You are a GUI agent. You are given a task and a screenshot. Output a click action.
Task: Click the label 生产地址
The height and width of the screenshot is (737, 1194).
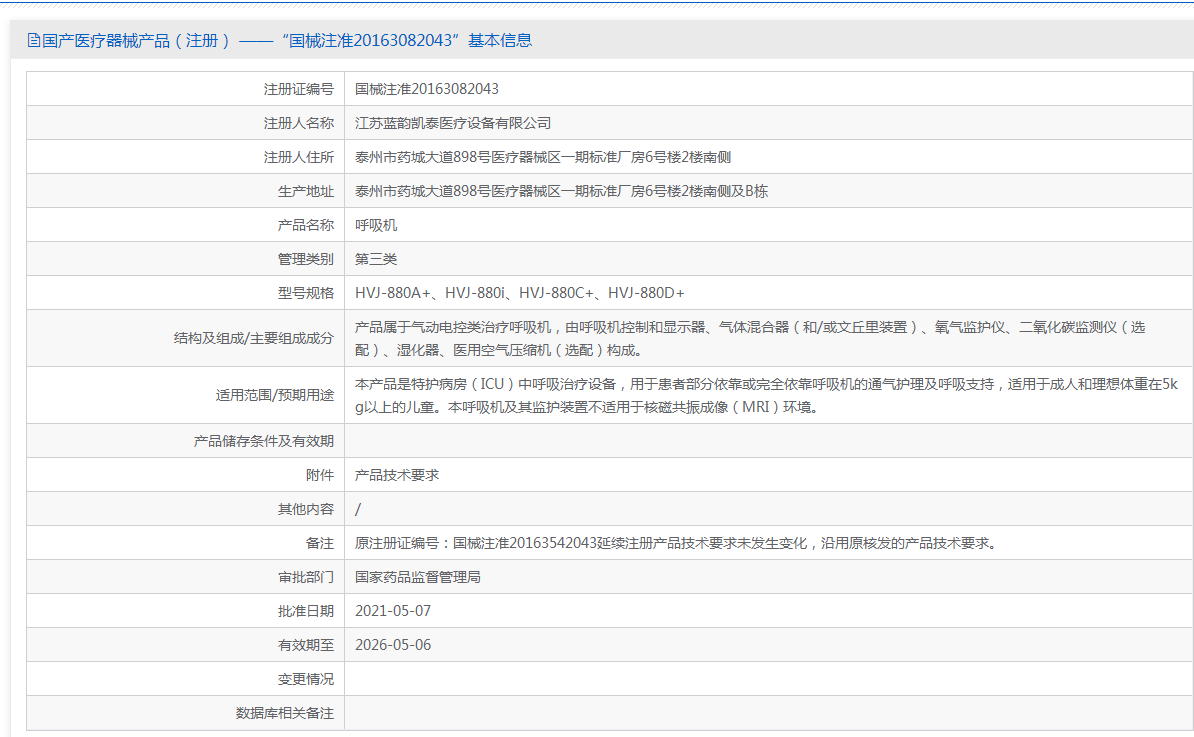[x=305, y=191]
